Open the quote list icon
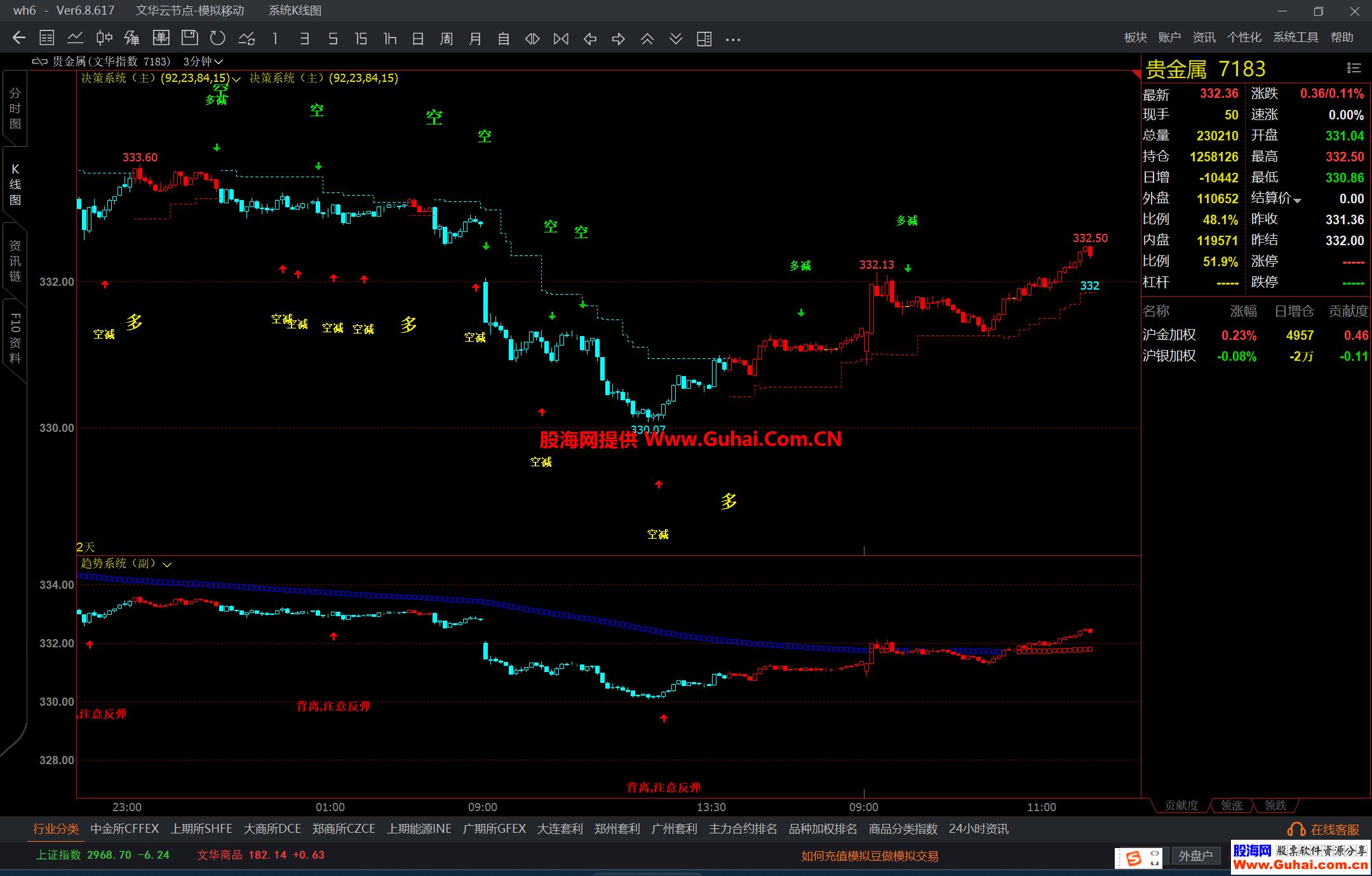Screen dimensions: 1372x876 click(46, 38)
